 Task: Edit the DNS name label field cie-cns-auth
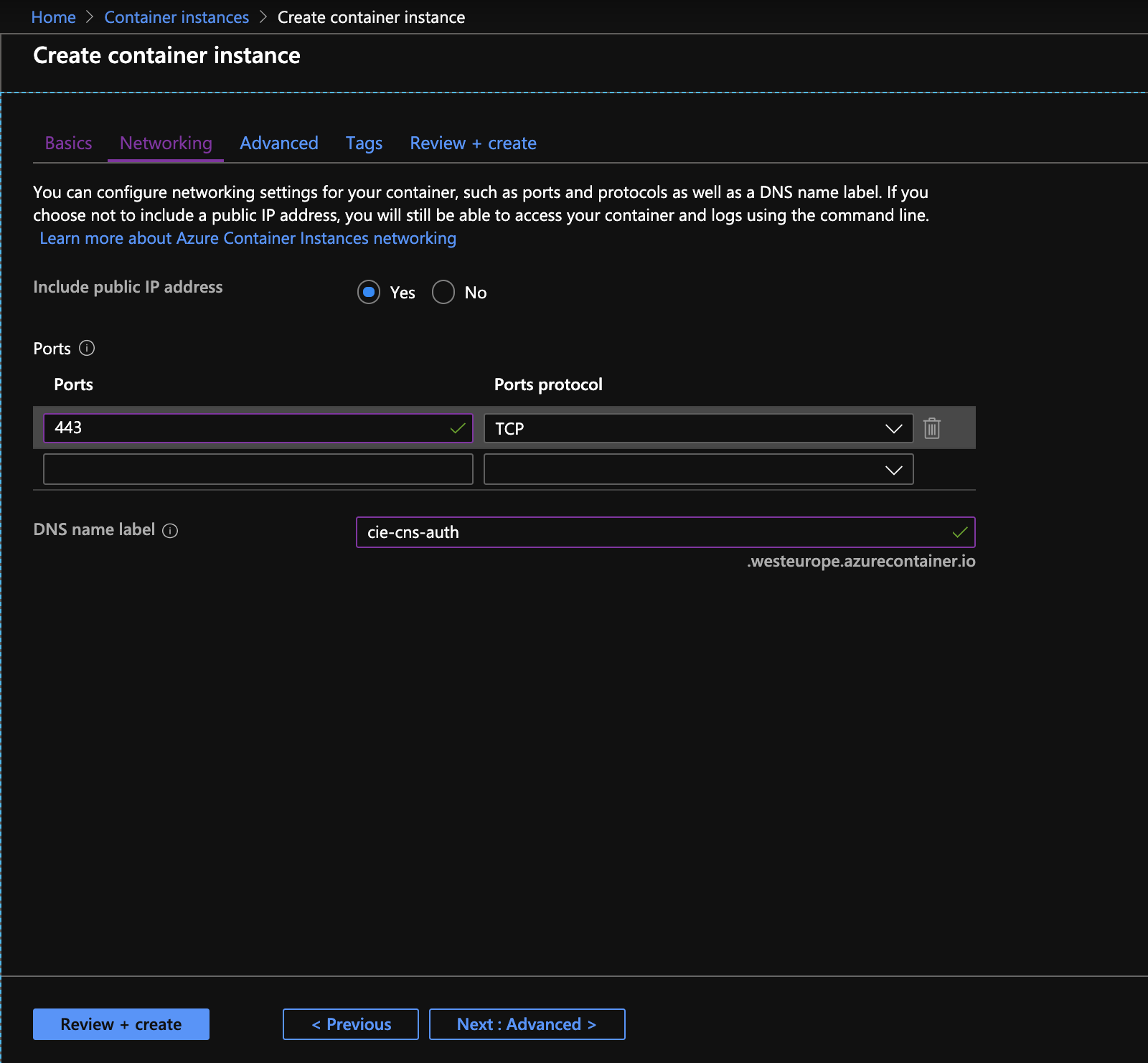tap(665, 532)
